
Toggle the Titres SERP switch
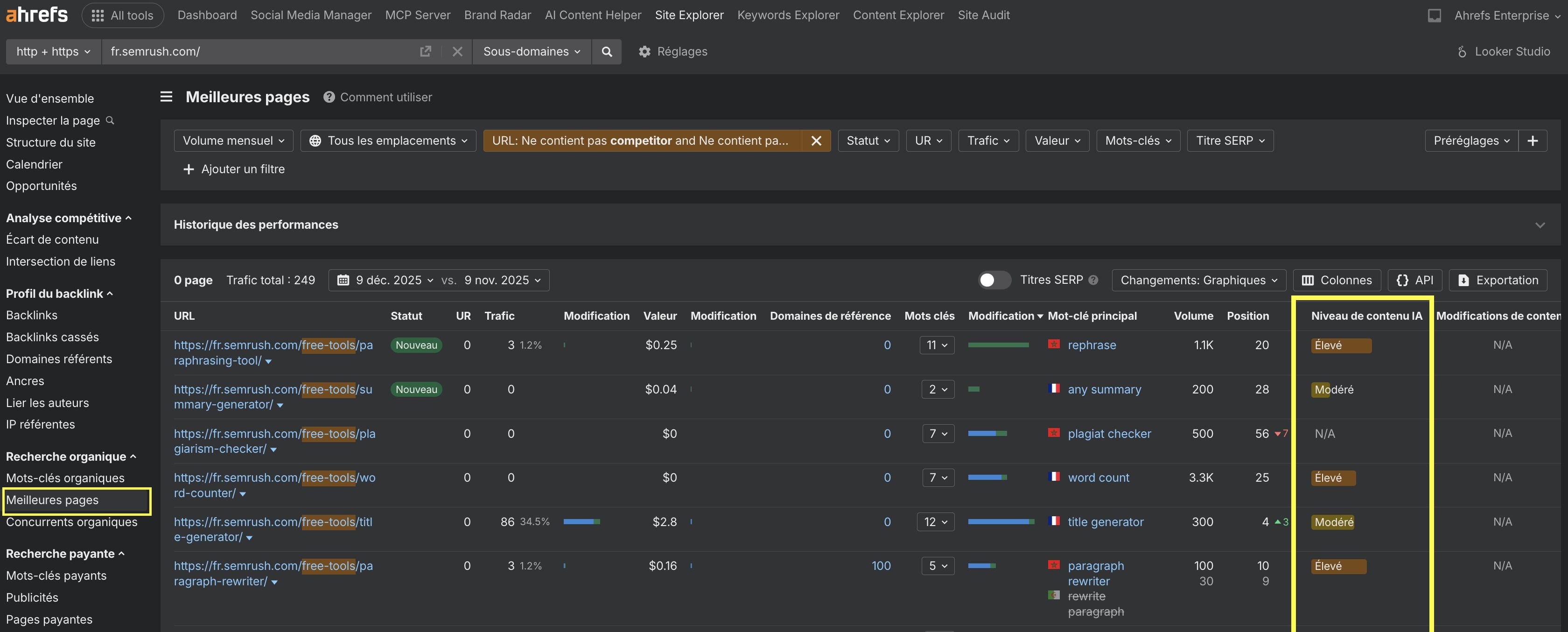[x=994, y=280]
